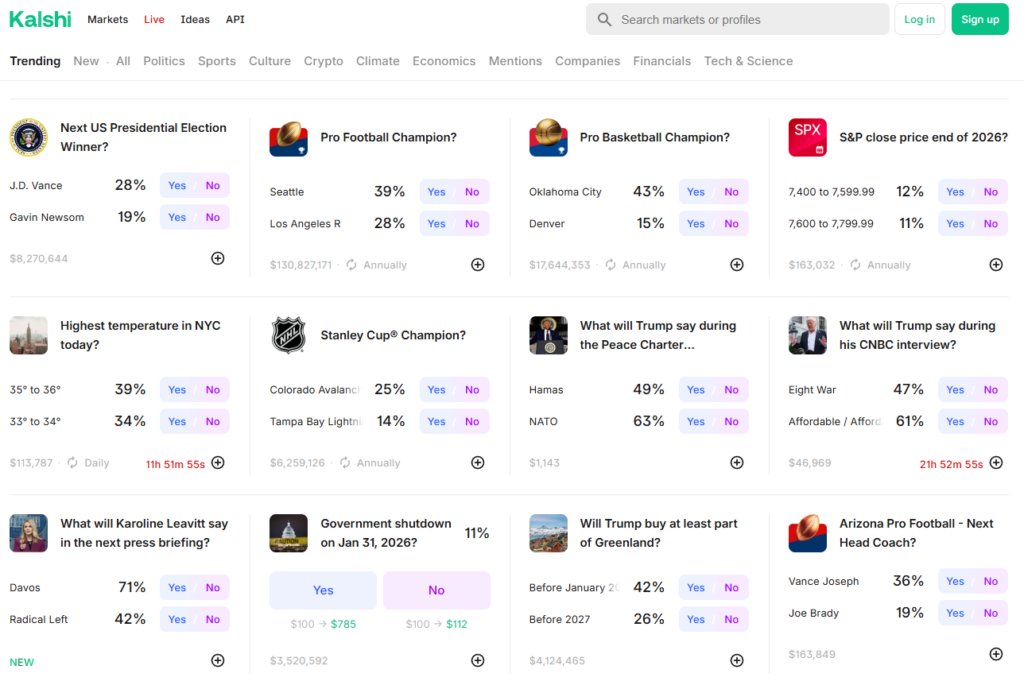Screen dimensions: 1024x689
Task: Click plus icon on Next US Presidential Election card
Action: (217, 258)
